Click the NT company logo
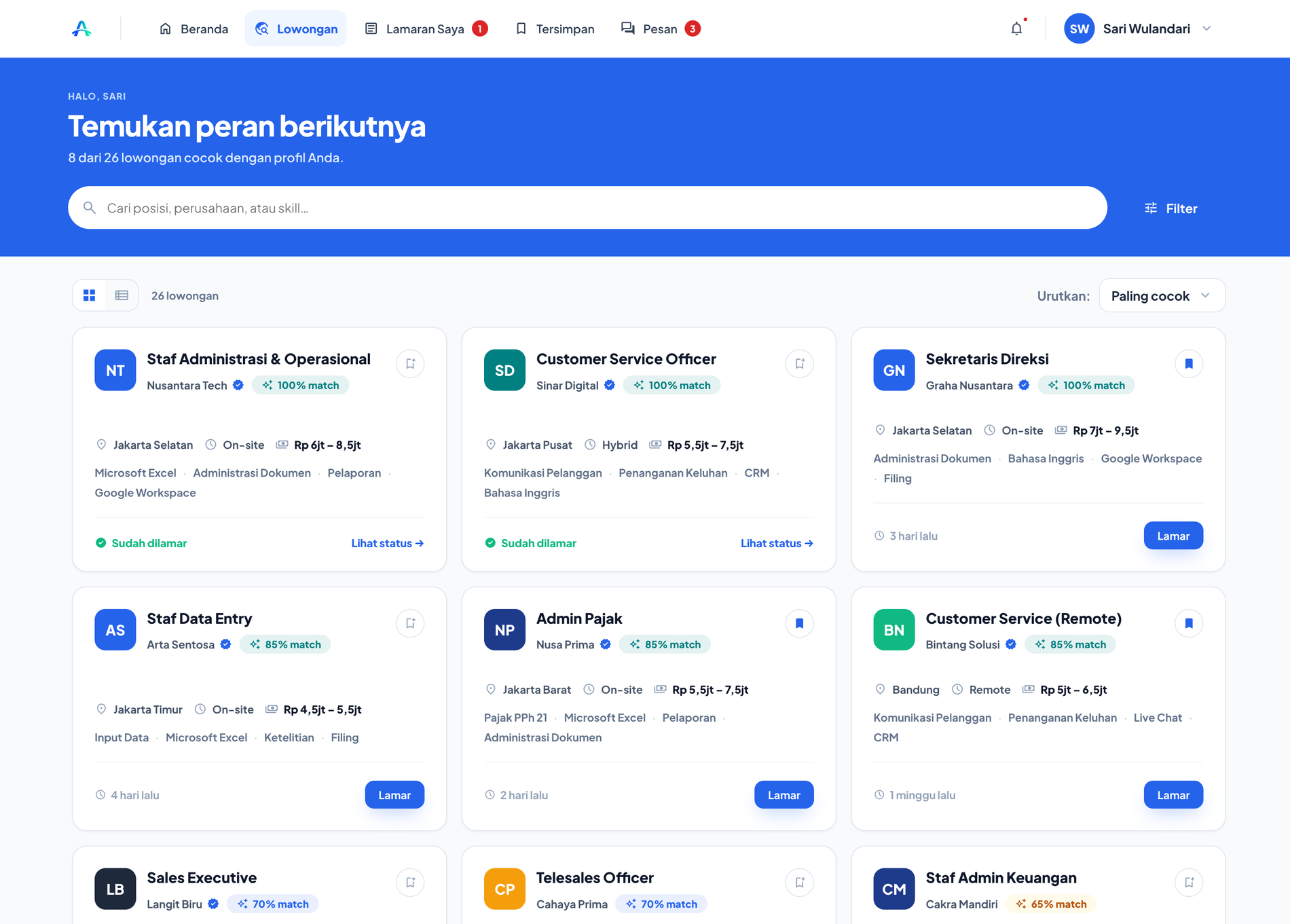 pyautogui.click(x=115, y=370)
